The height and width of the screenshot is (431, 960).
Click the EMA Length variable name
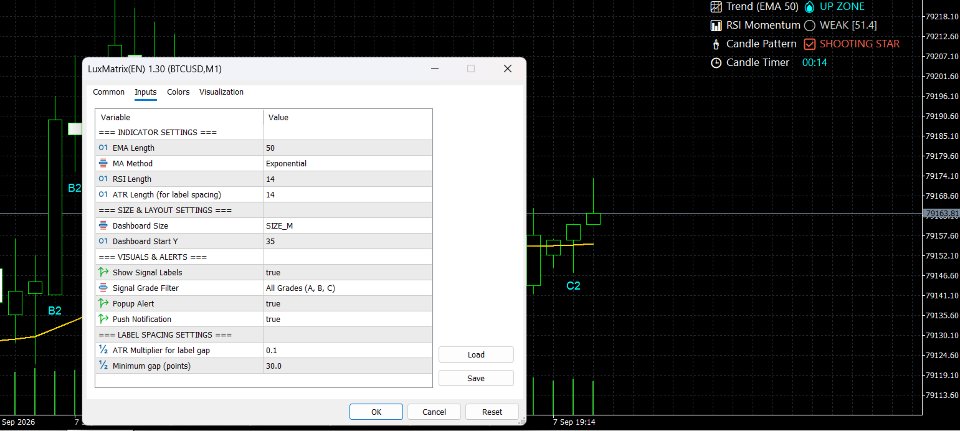(x=133, y=148)
